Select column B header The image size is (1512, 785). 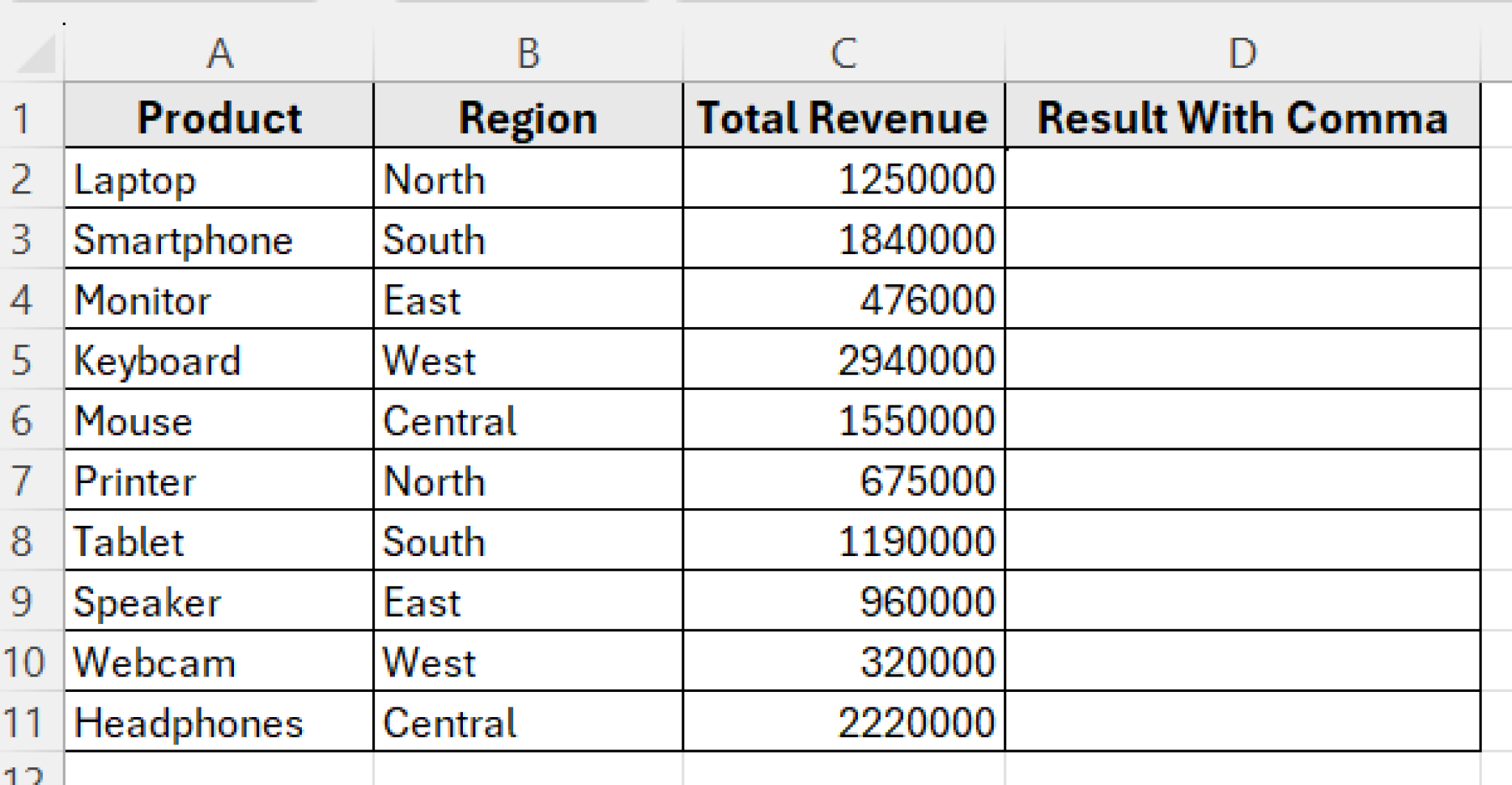coord(528,53)
